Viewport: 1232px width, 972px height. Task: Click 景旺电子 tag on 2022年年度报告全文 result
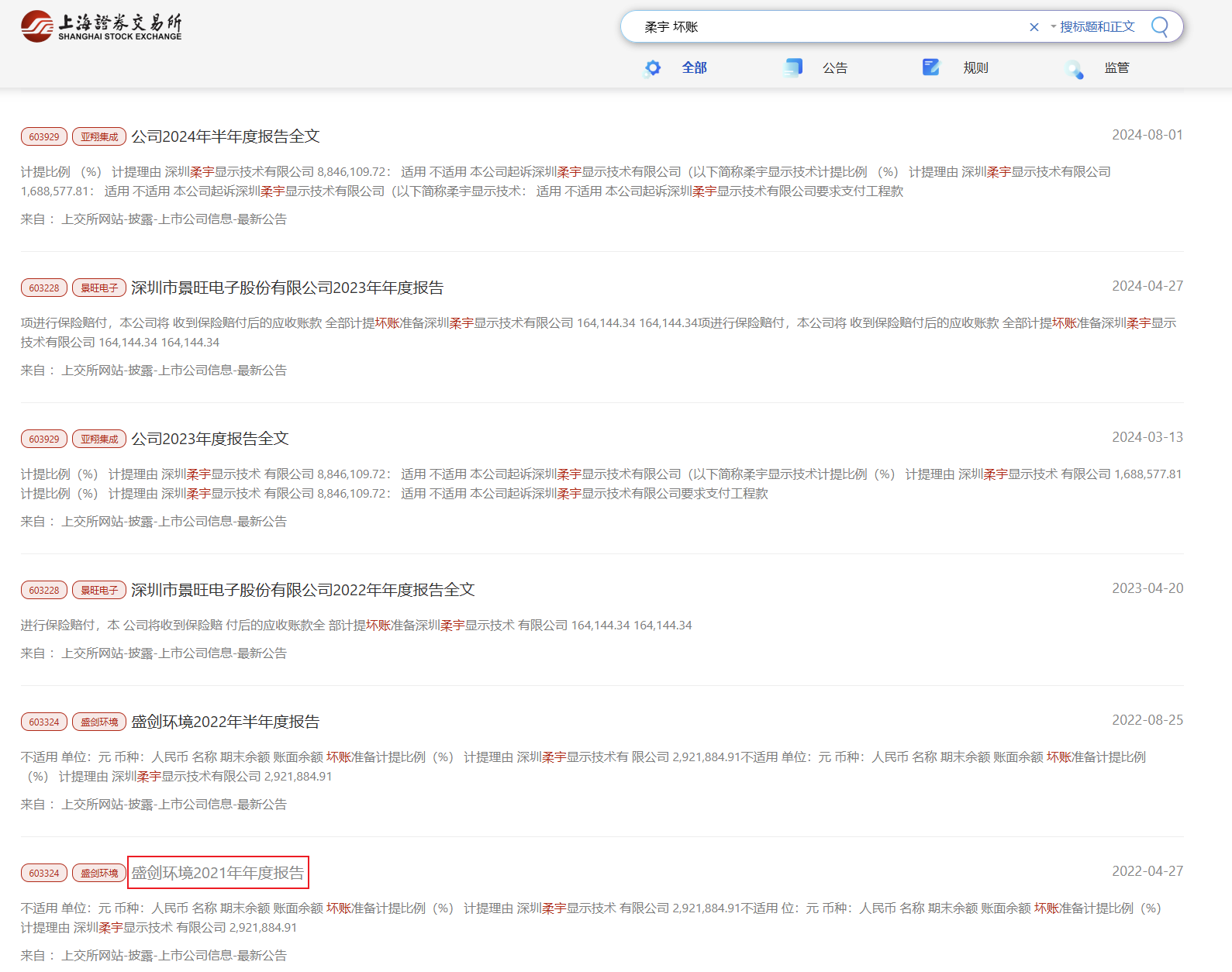(x=99, y=590)
